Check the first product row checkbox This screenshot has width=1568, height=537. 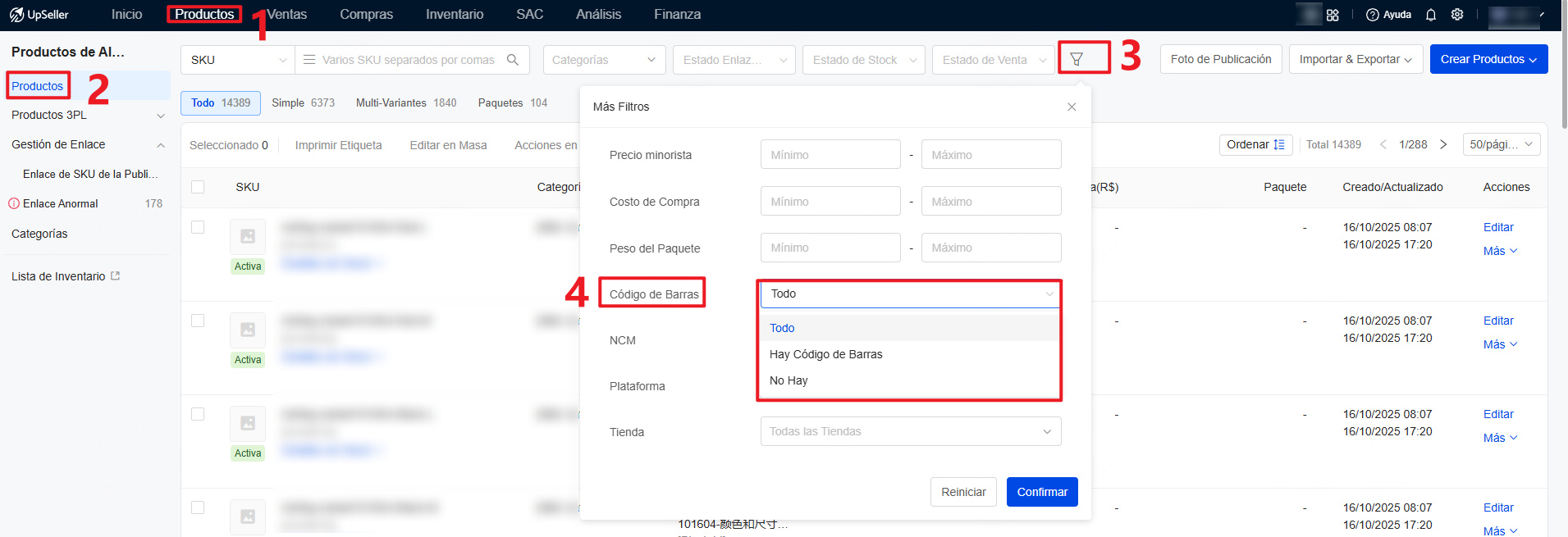point(198,227)
